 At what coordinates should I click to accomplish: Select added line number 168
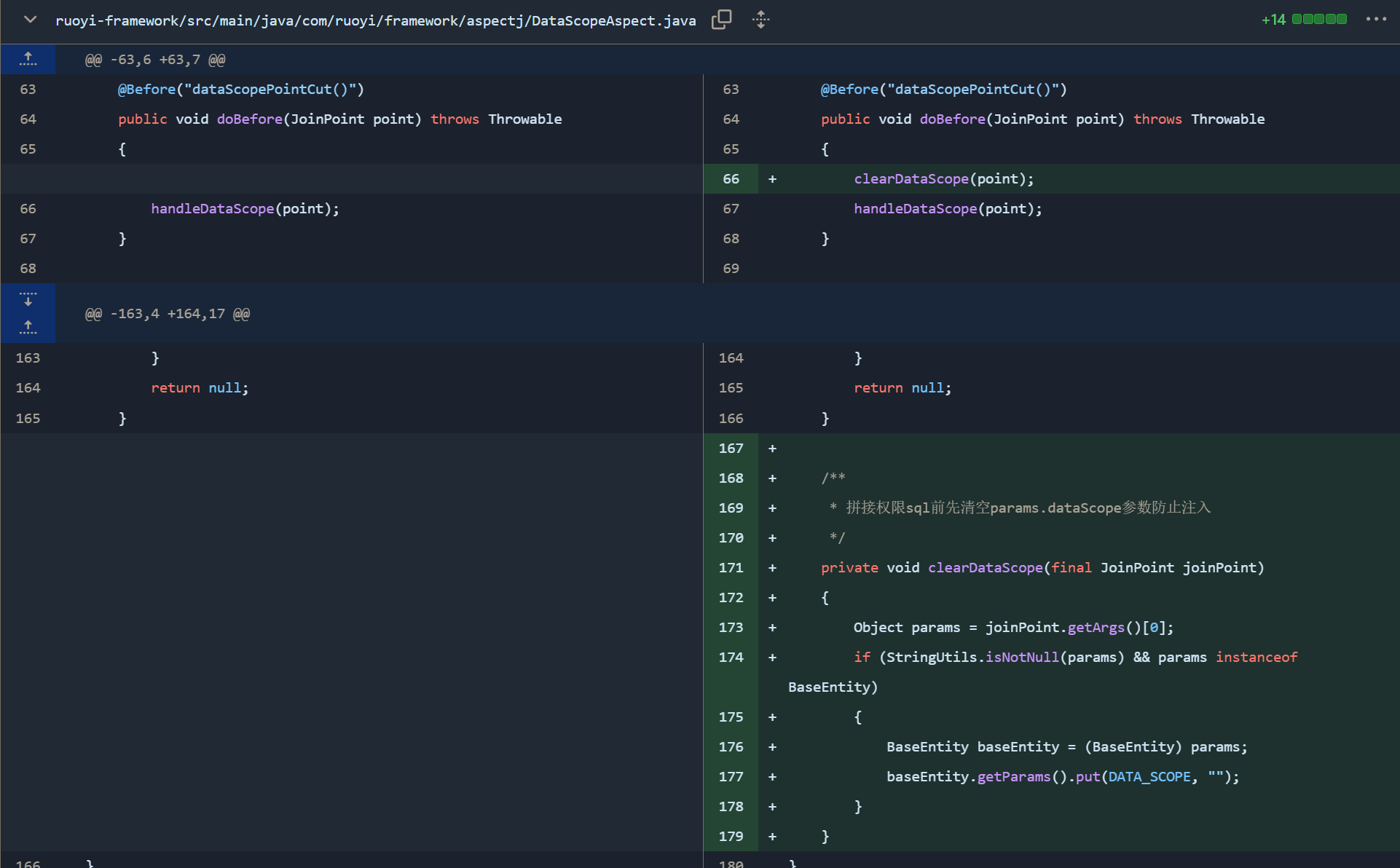click(731, 478)
